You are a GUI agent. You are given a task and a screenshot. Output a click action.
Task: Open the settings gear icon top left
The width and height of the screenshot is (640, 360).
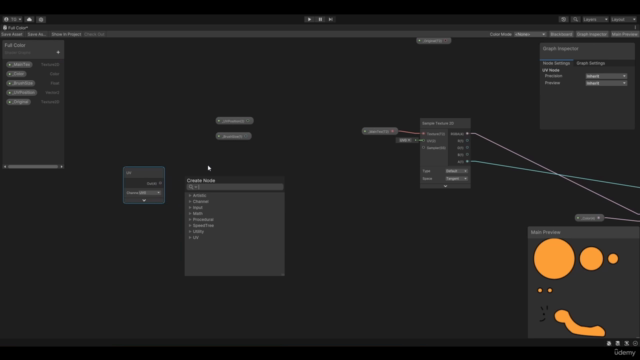click(41, 19)
